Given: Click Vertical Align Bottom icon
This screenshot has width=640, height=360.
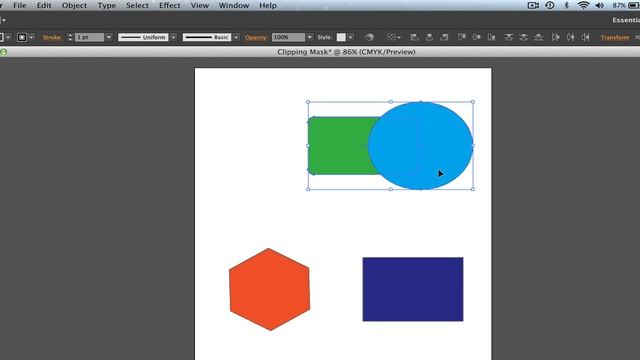Looking at the screenshot, I should click(x=492, y=37).
